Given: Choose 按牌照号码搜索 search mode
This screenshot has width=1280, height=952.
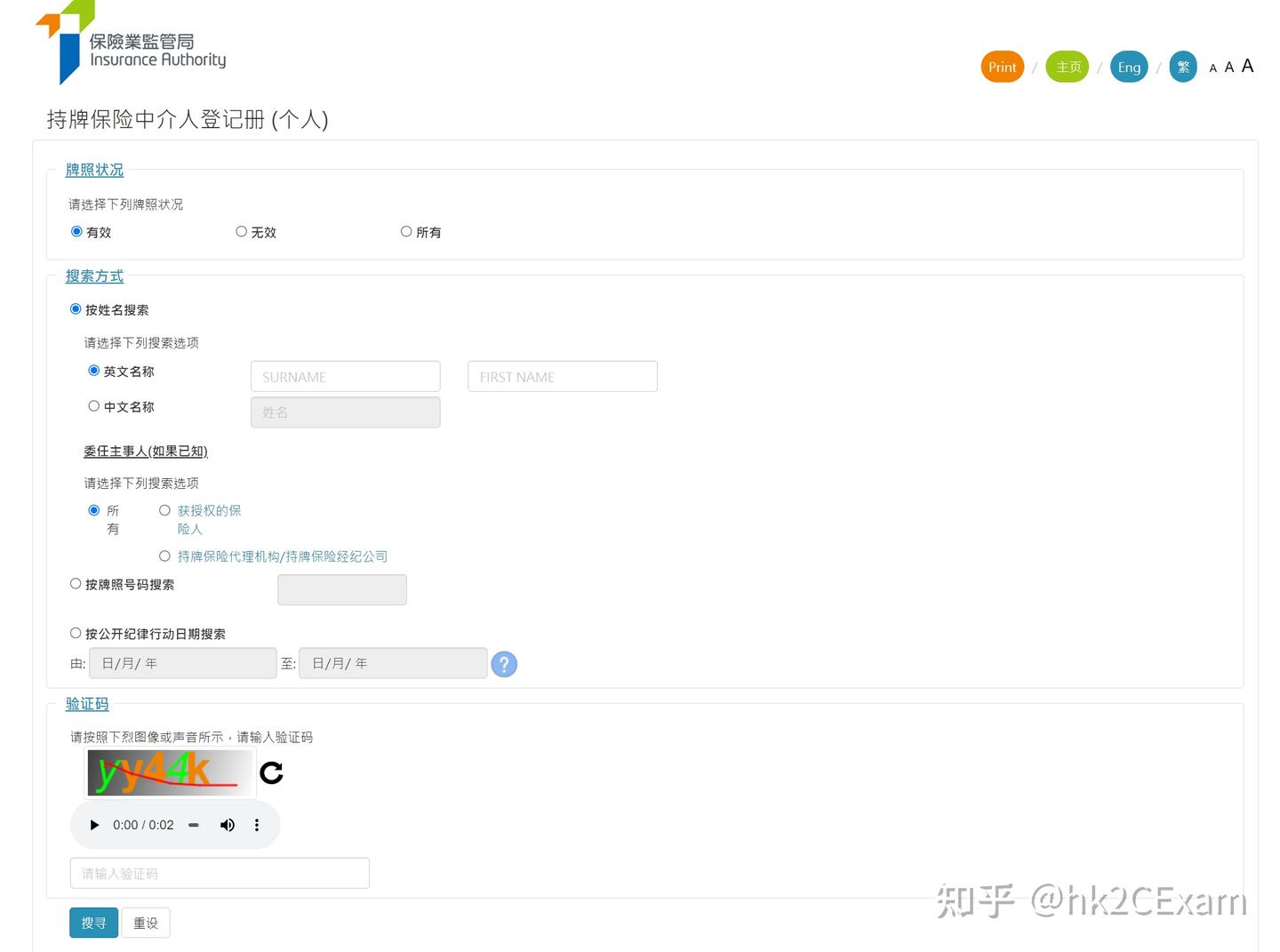Looking at the screenshot, I should pyautogui.click(x=76, y=583).
